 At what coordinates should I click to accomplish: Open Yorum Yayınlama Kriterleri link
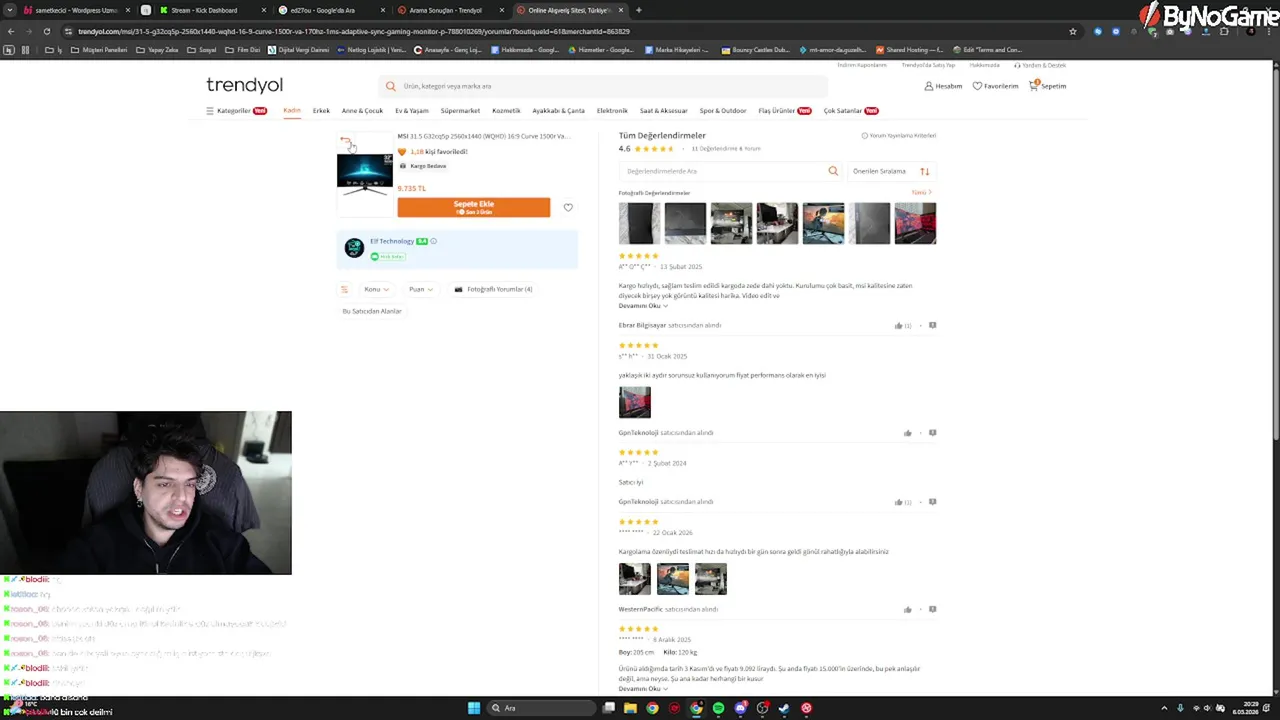[899, 135]
